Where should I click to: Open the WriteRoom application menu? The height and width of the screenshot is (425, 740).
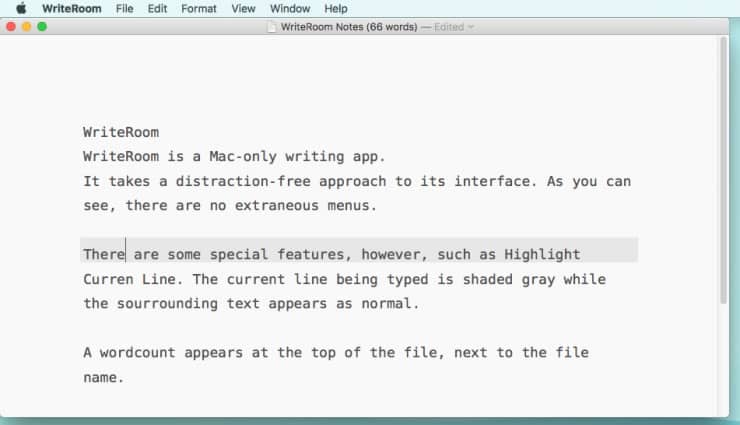pyautogui.click(x=72, y=8)
